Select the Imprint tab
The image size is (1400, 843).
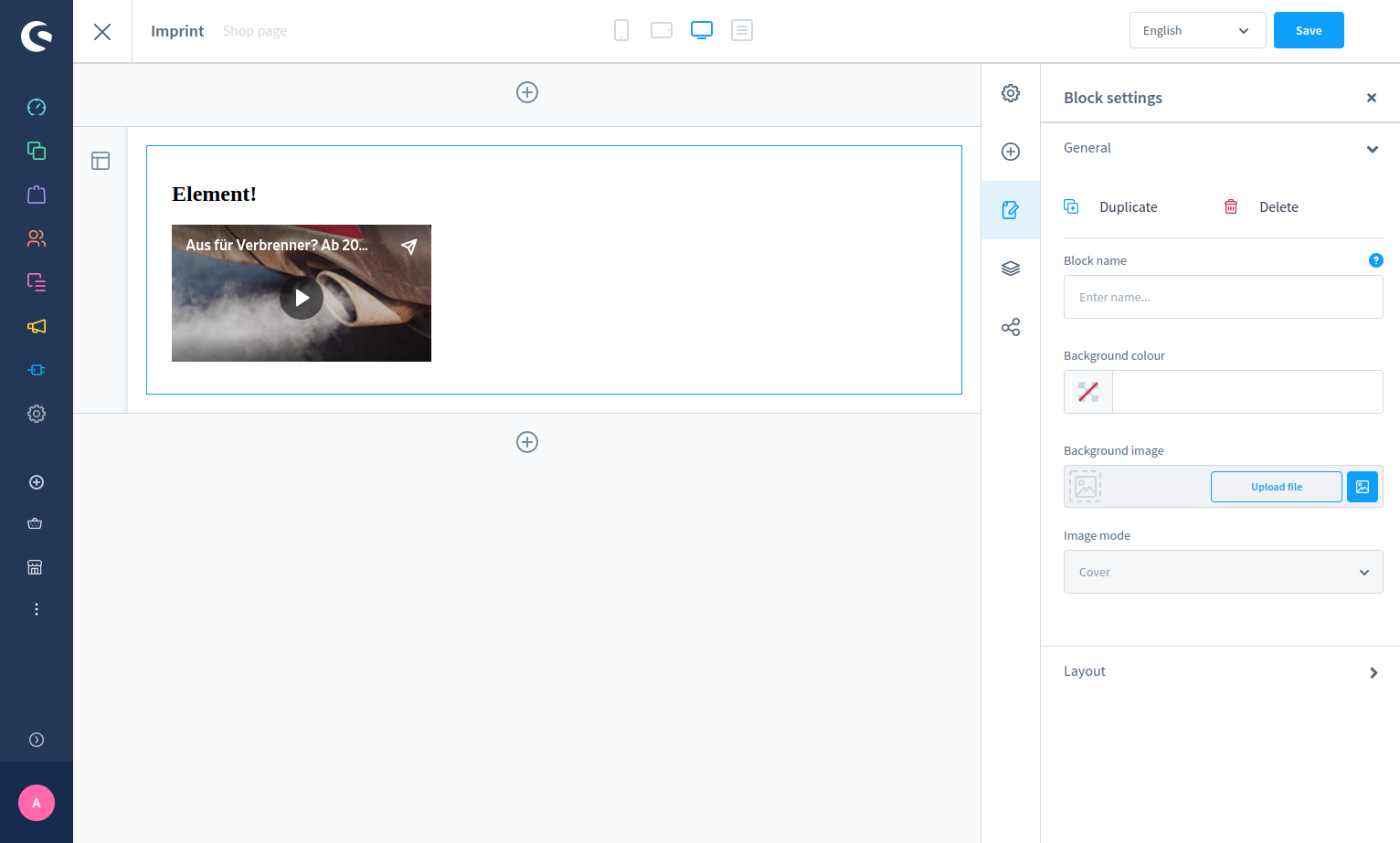tap(176, 30)
